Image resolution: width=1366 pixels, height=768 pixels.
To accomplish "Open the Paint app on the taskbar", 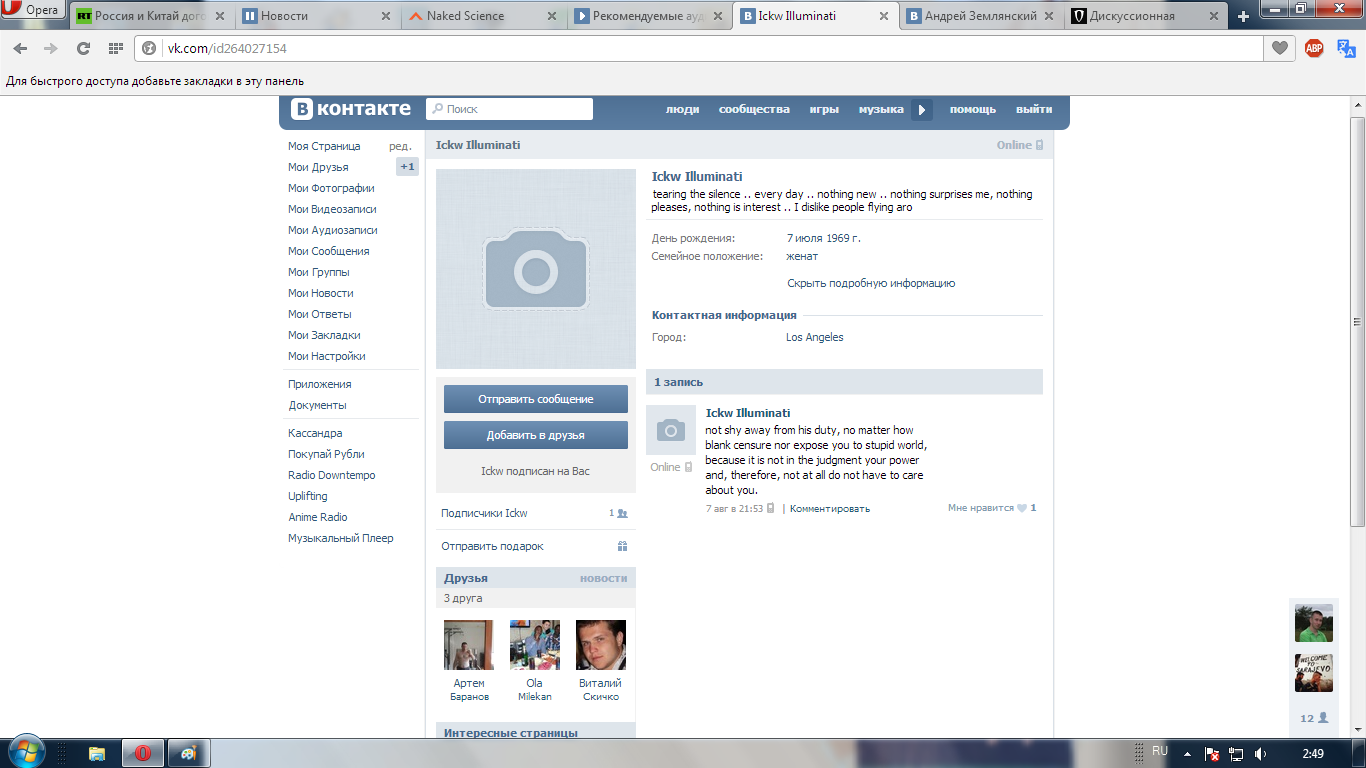I will coord(188,753).
